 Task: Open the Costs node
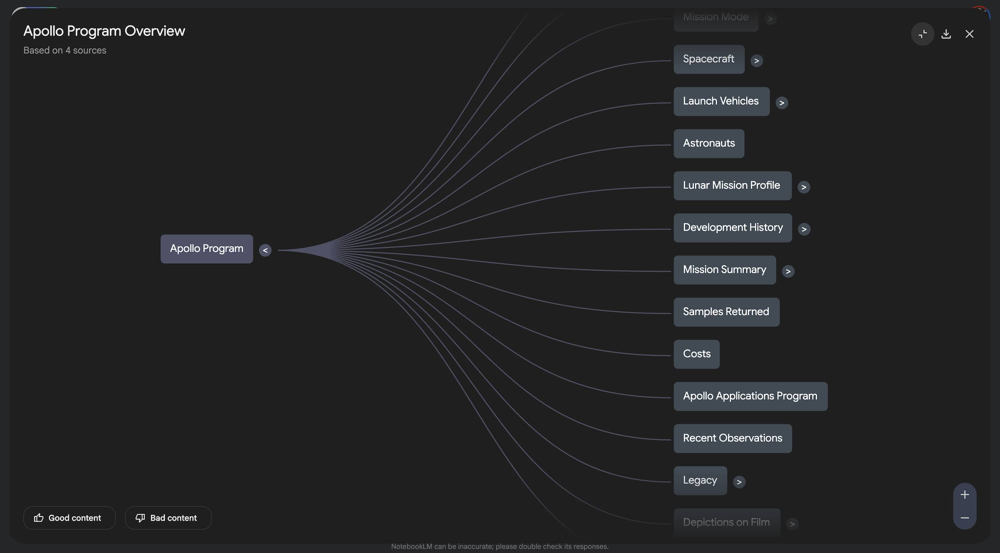pos(696,354)
